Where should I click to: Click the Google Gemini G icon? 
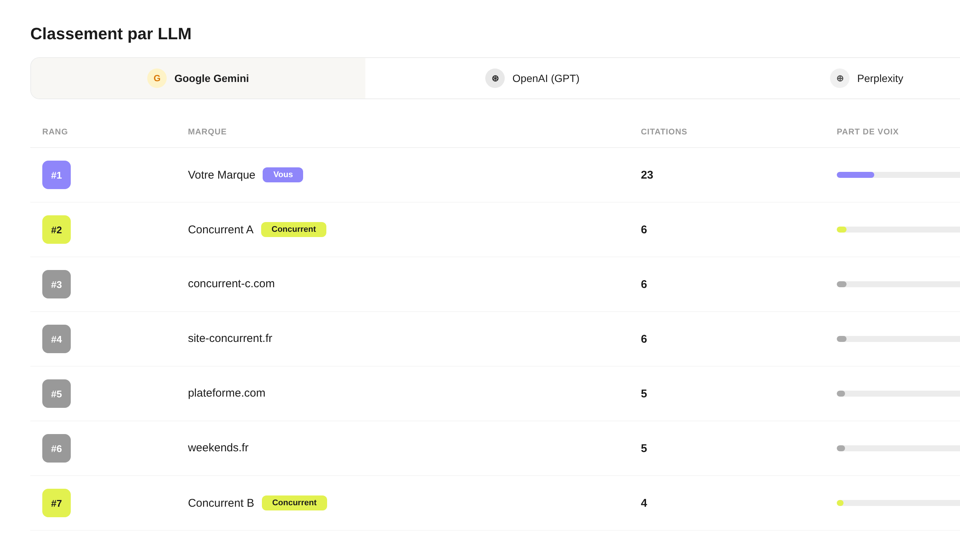pyautogui.click(x=157, y=78)
